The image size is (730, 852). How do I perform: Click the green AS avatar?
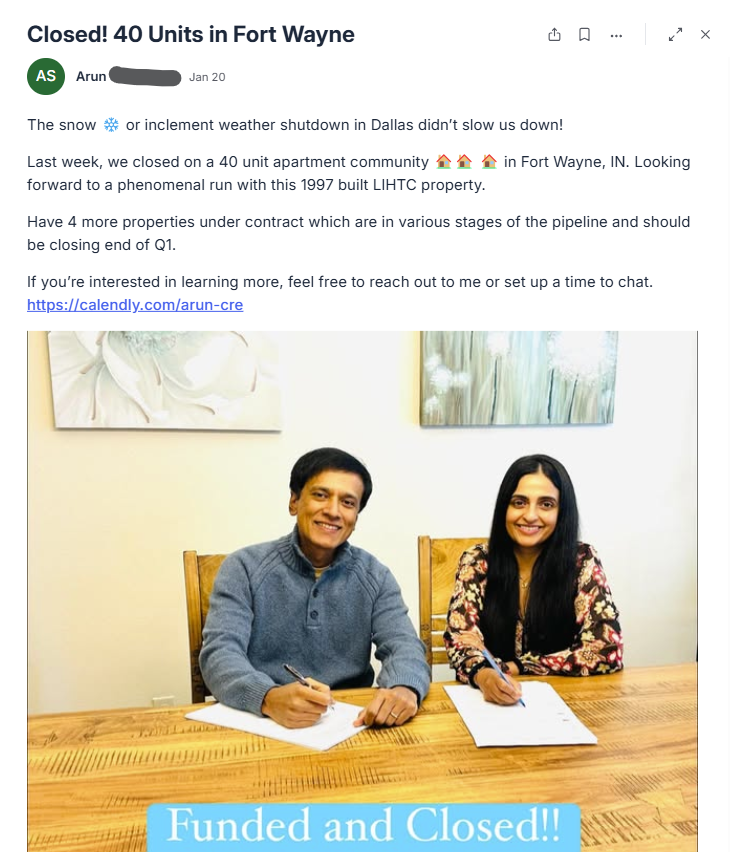[x=46, y=77]
